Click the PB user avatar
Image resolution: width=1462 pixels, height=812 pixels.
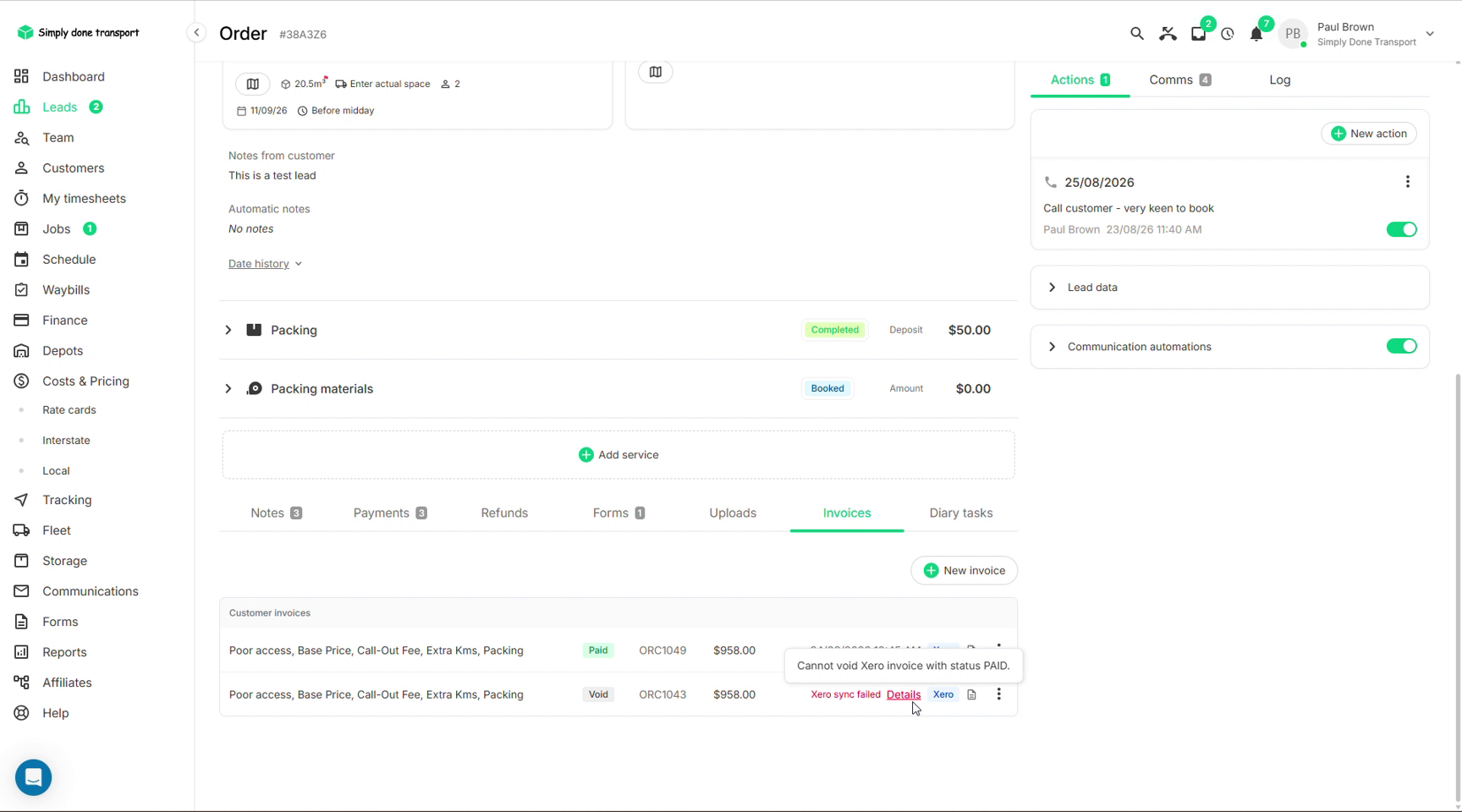tap(1293, 34)
